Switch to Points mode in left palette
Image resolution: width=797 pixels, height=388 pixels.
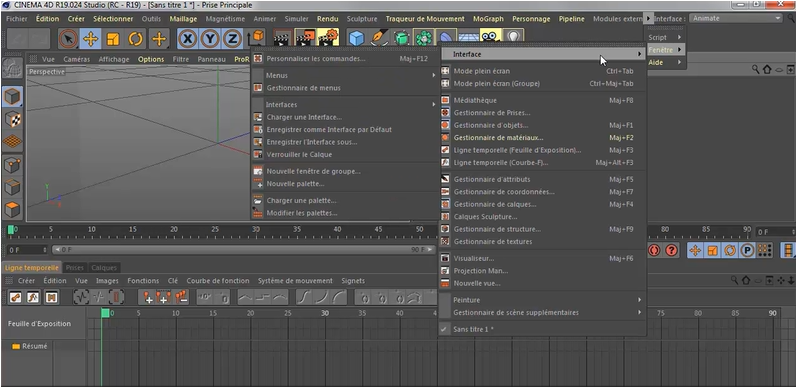pos(12,165)
